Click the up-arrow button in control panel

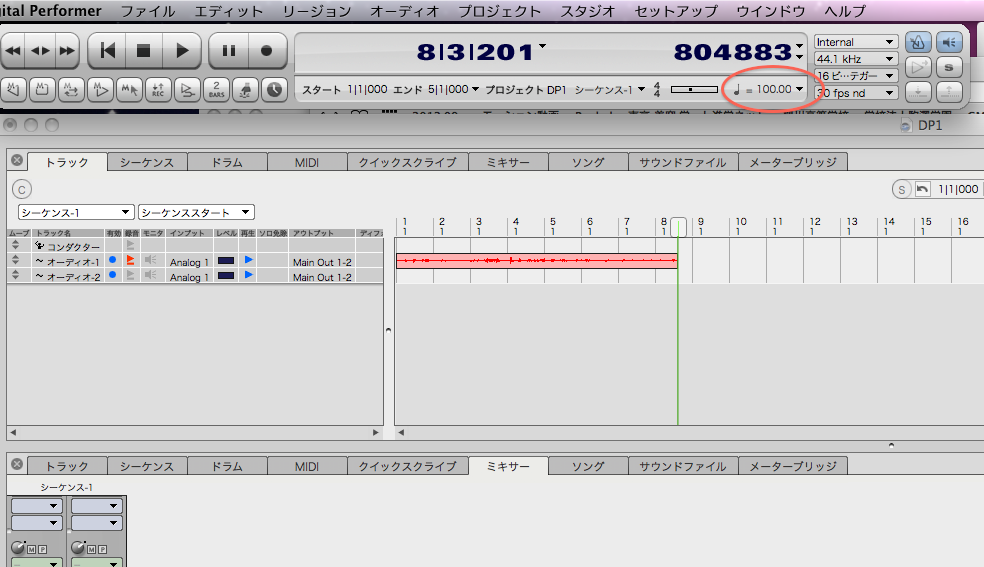point(949,92)
